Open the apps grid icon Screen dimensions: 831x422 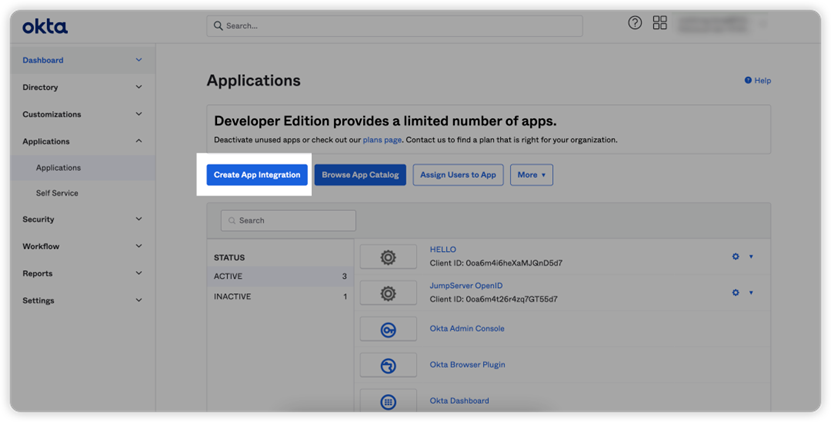pos(660,23)
